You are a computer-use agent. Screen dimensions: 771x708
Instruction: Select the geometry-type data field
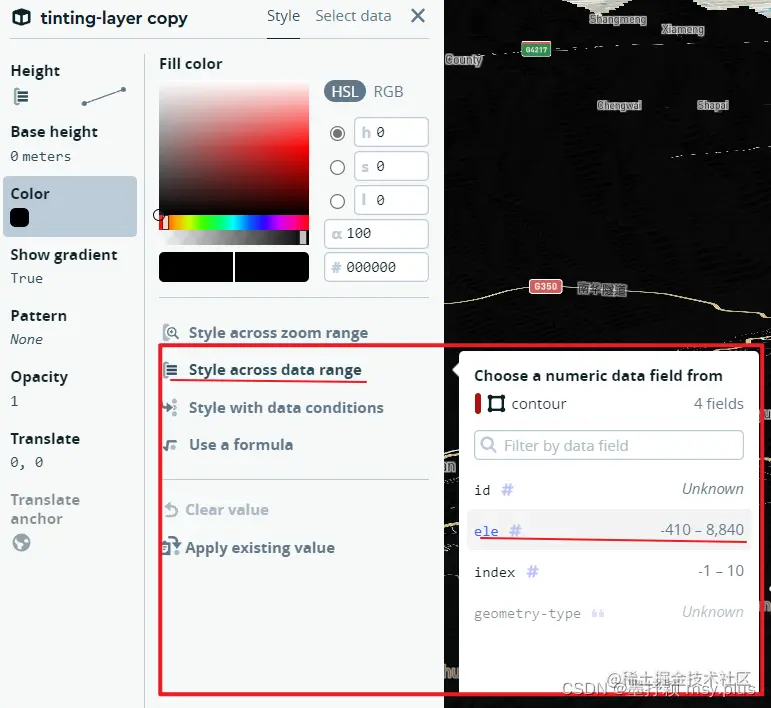pyautogui.click(x=609, y=613)
